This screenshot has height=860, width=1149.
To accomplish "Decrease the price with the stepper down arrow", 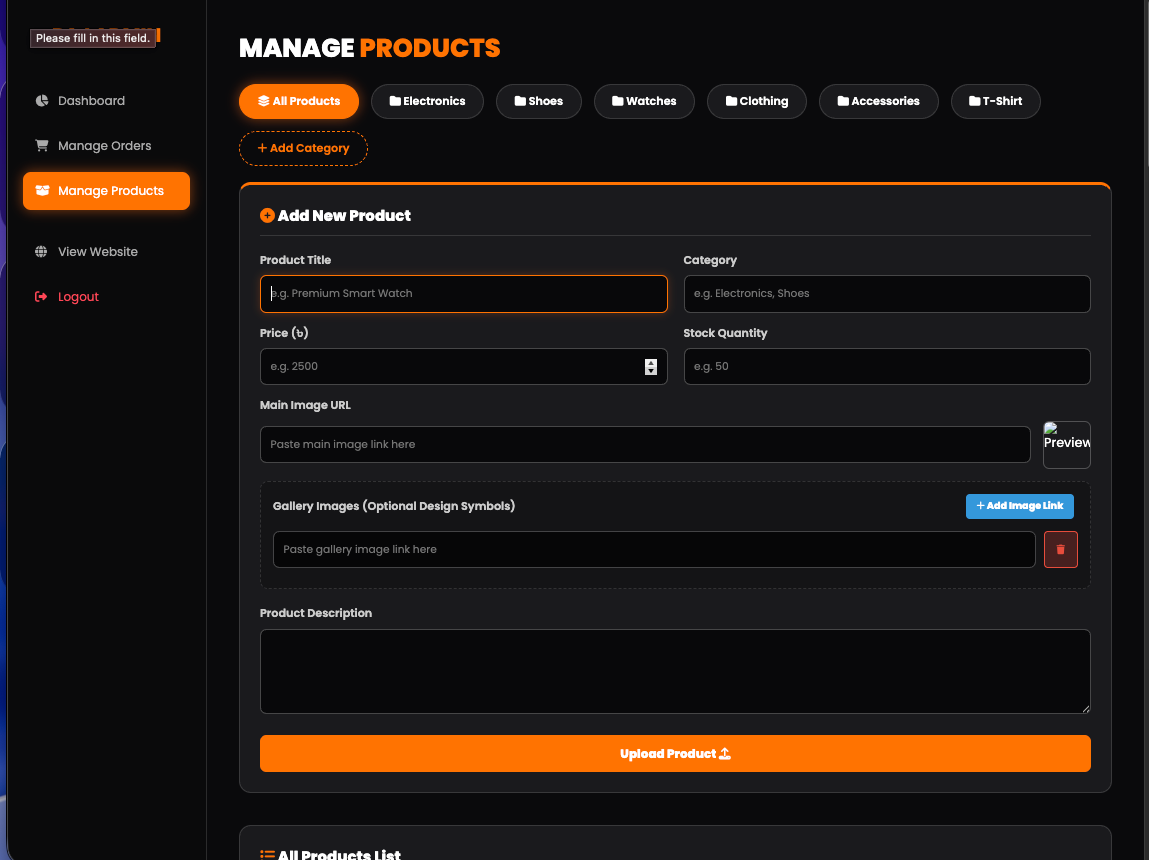I will 651,371.
